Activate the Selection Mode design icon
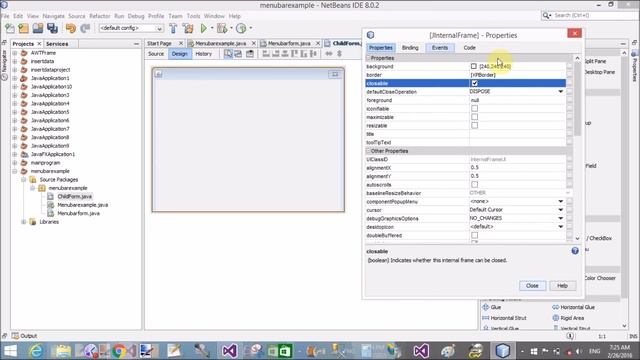This screenshot has height=360, width=640. click(228, 54)
